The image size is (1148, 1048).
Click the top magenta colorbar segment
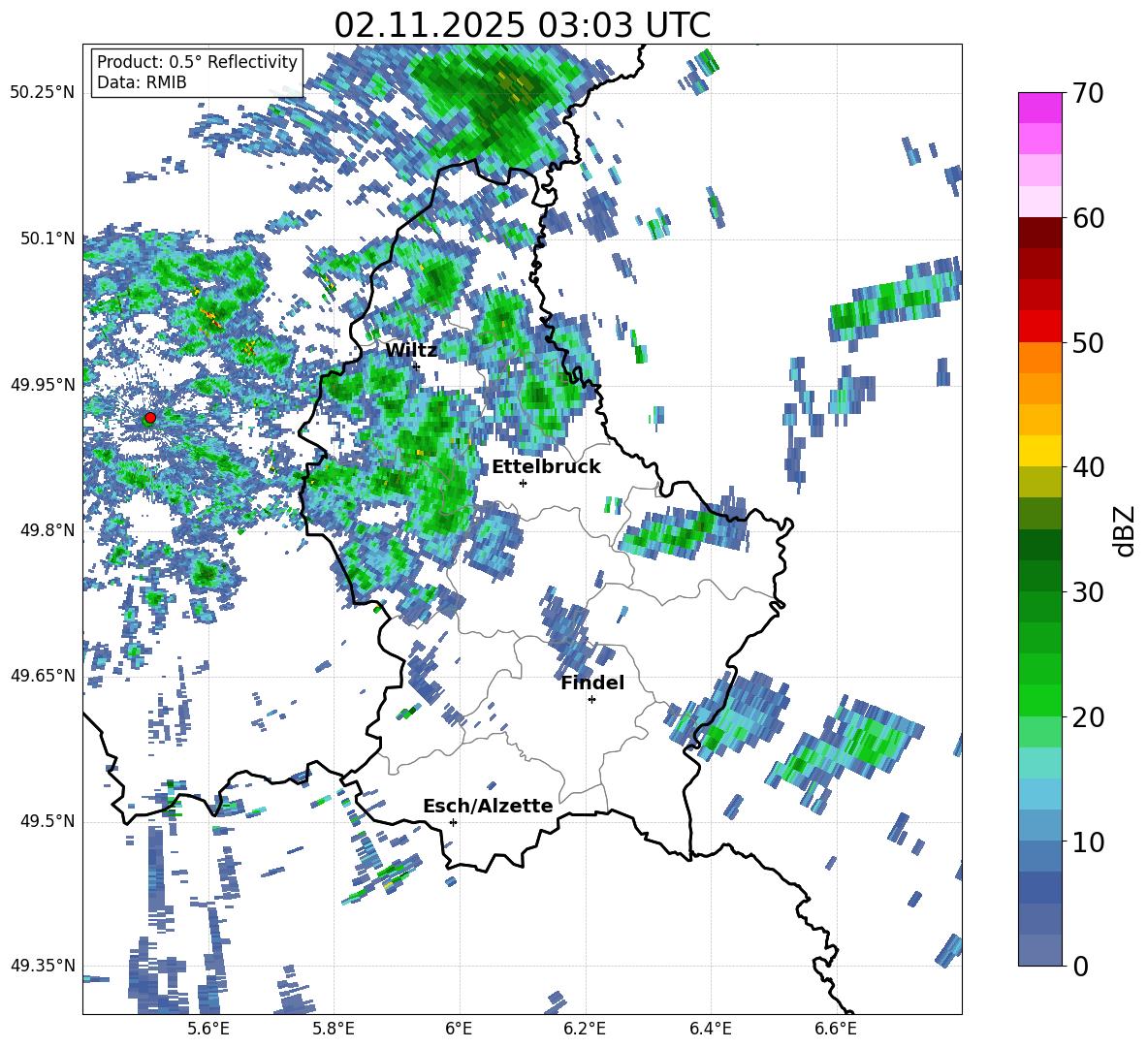1039,109
